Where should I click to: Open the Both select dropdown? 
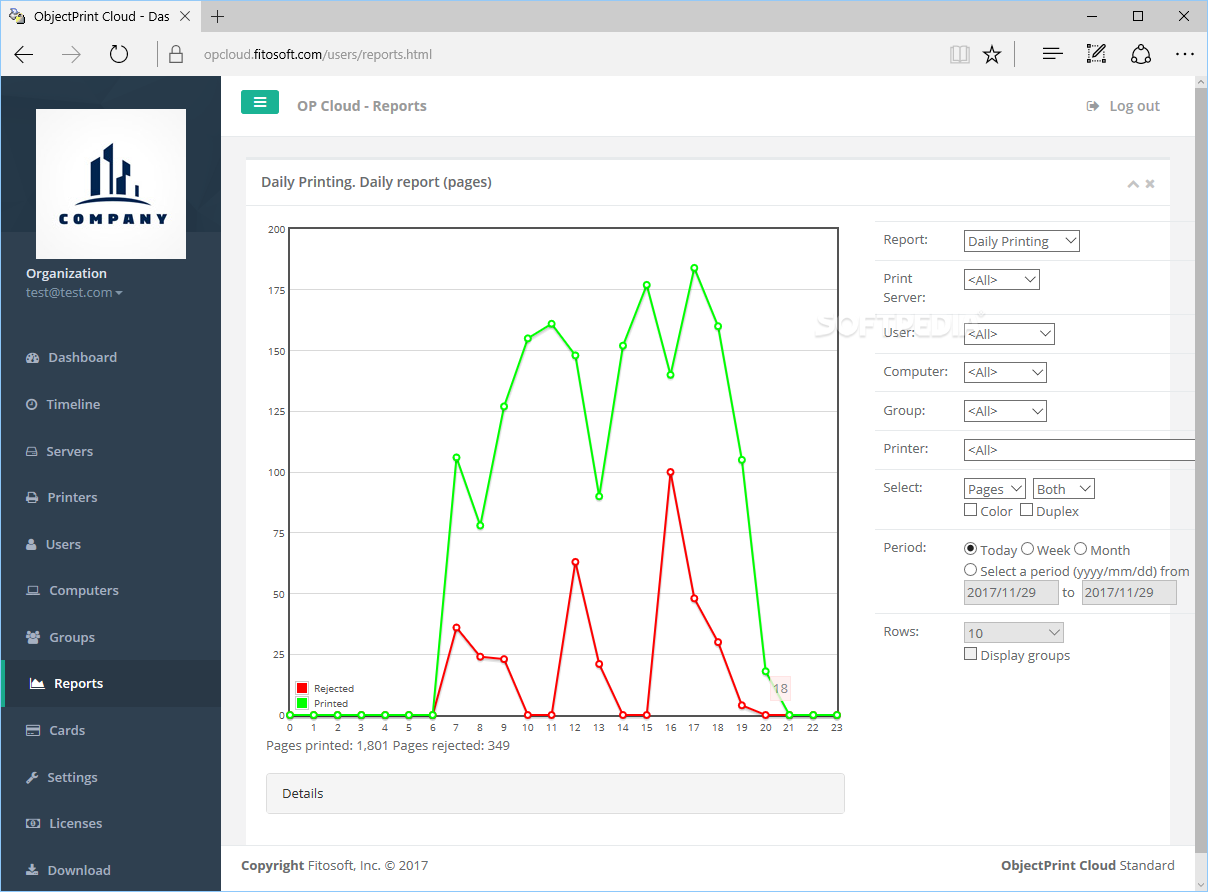[x=1064, y=489]
